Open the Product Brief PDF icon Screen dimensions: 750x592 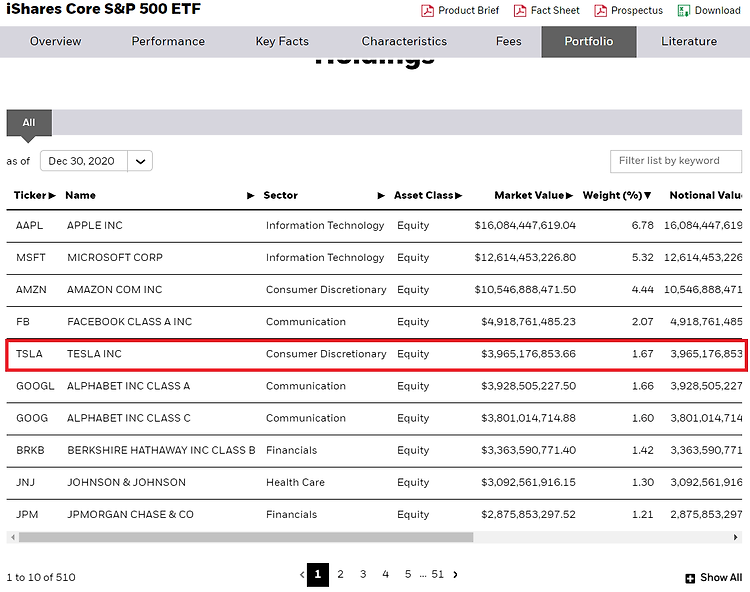(x=427, y=11)
